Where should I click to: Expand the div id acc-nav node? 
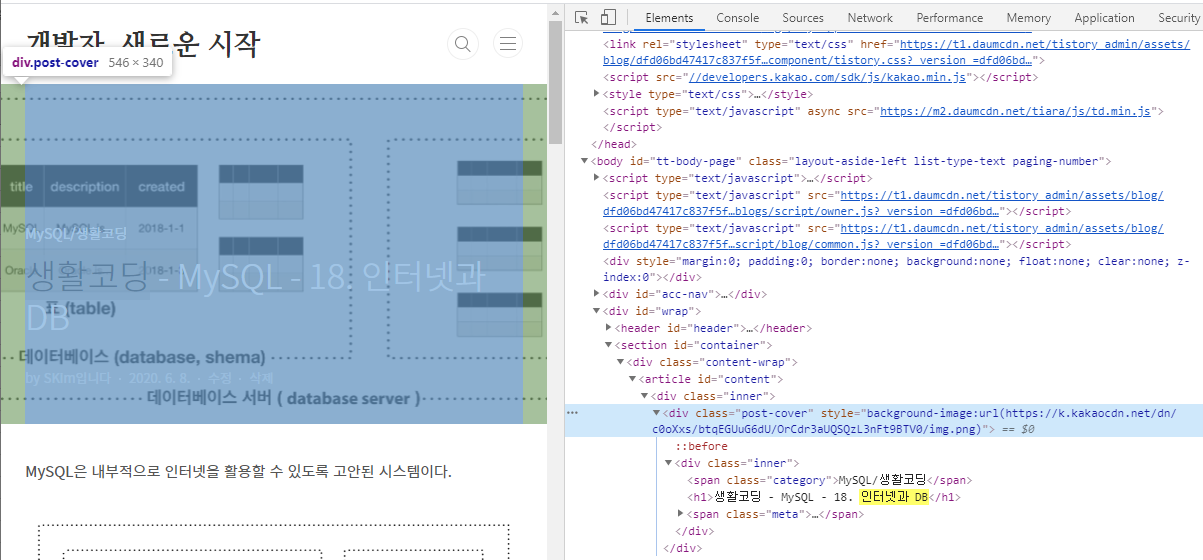tap(597, 294)
